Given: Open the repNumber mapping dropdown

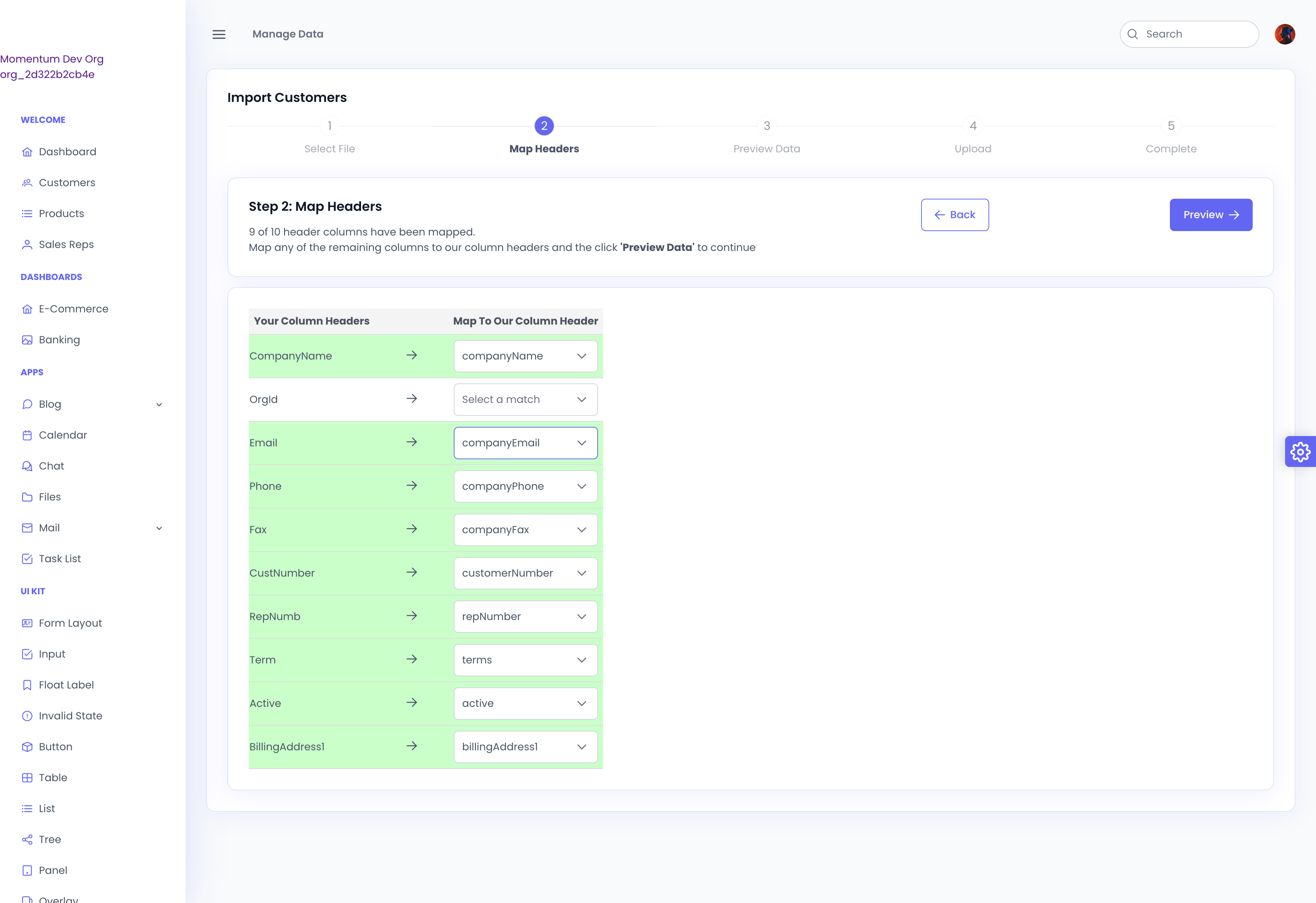Looking at the screenshot, I should point(526,616).
